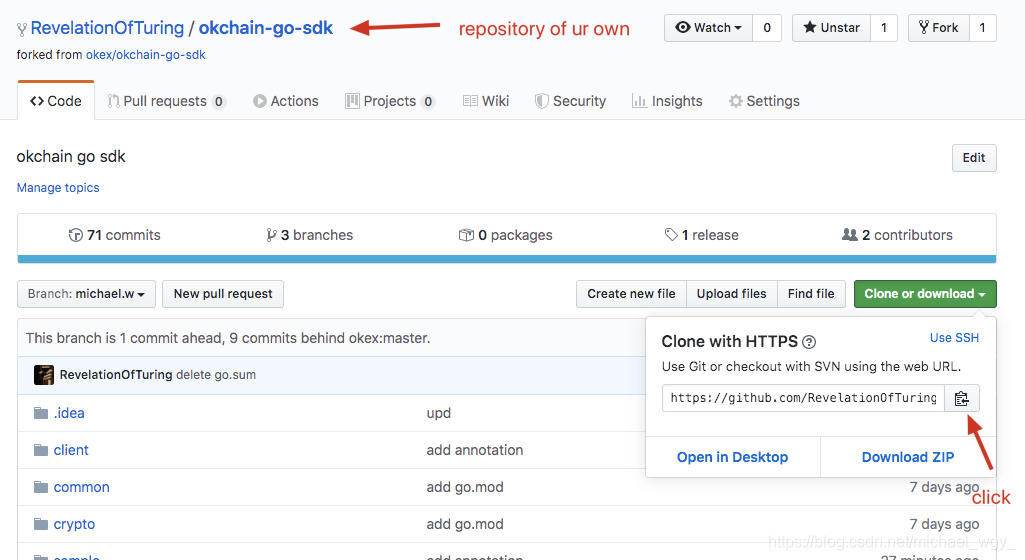This screenshot has width=1025, height=560.
Task: Click the Projects board icon
Action: 352,101
